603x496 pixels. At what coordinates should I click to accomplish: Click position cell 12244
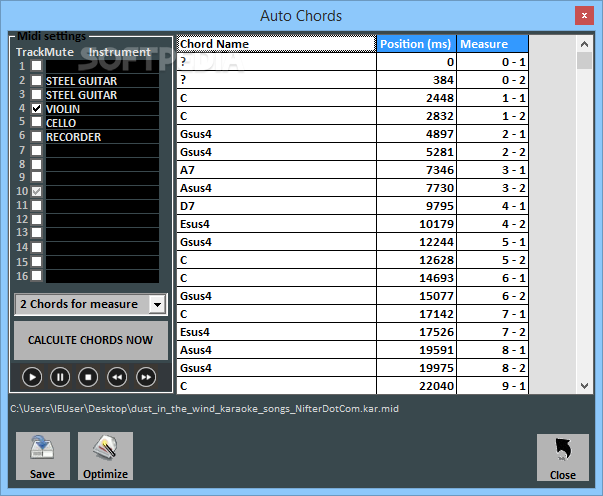pos(416,242)
